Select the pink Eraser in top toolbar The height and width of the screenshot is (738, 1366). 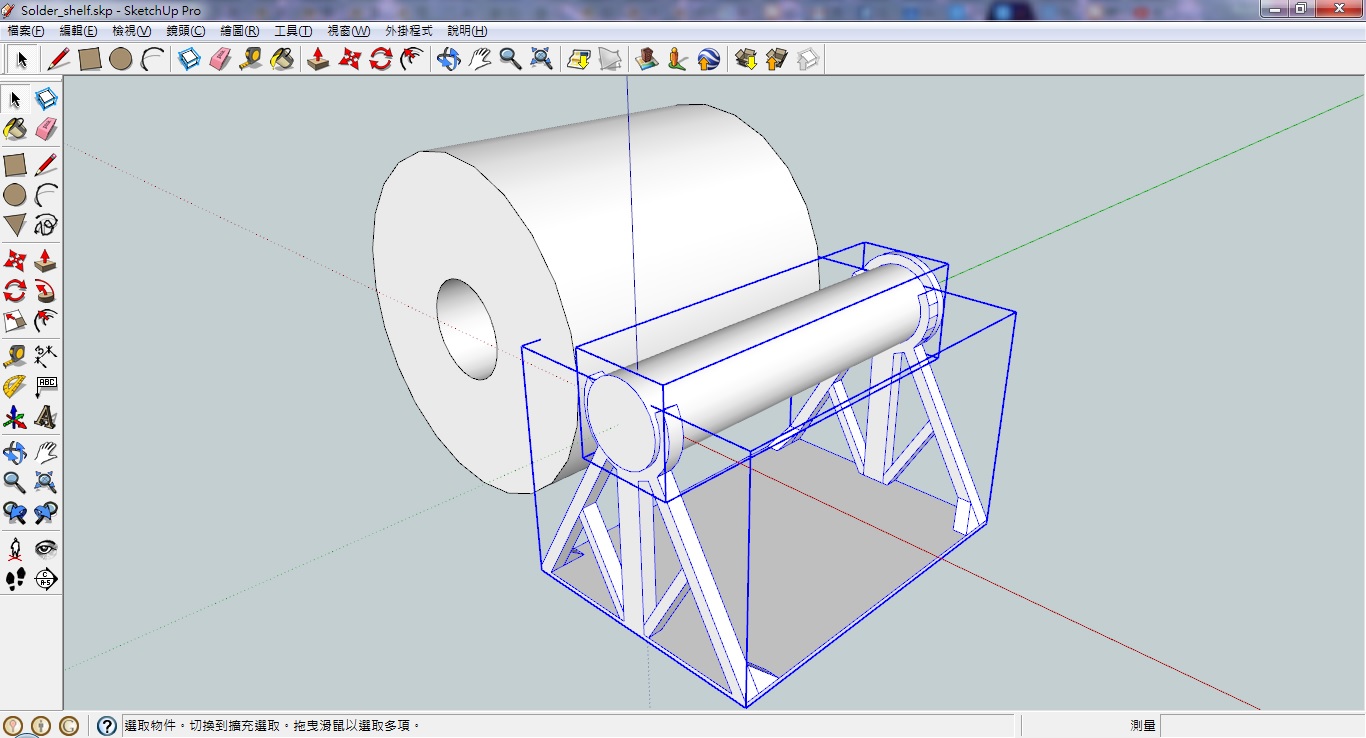pyautogui.click(x=220, y=59)
